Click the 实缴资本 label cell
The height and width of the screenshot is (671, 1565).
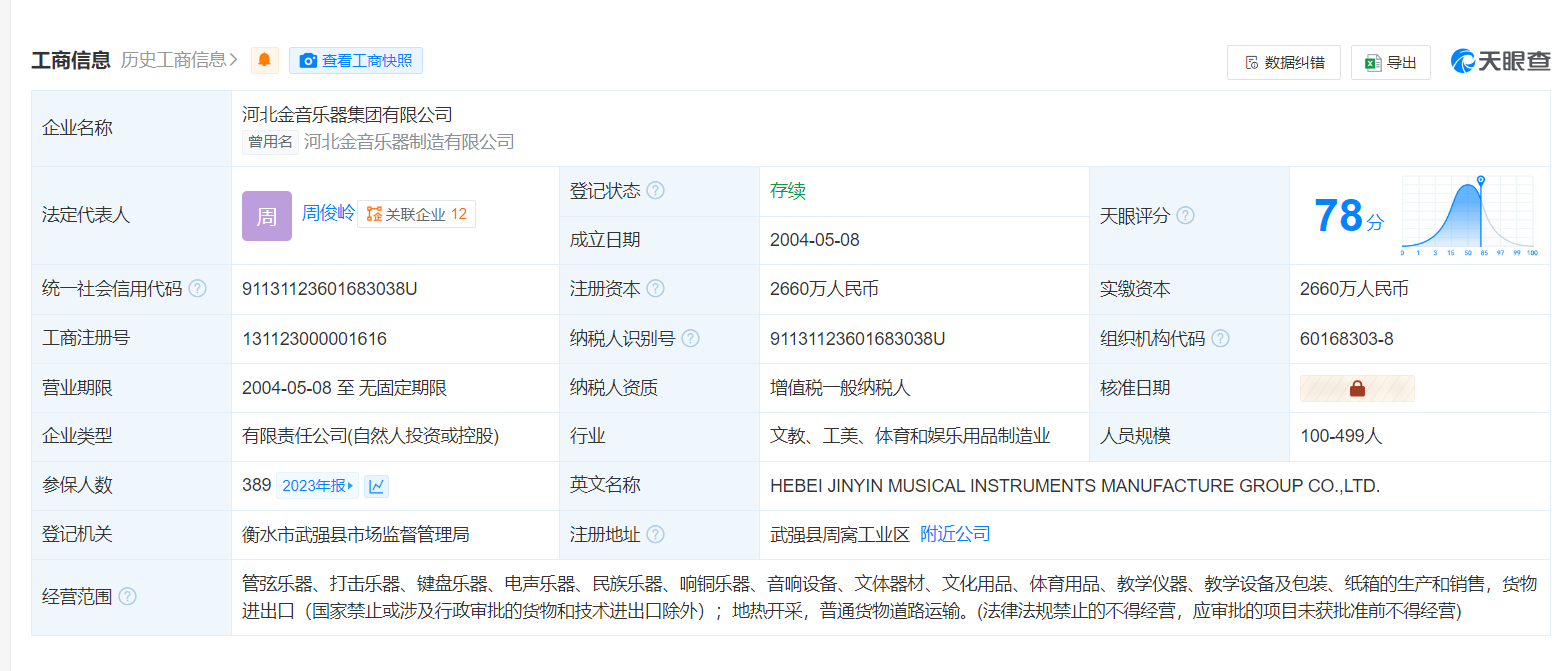[1190, 289]
